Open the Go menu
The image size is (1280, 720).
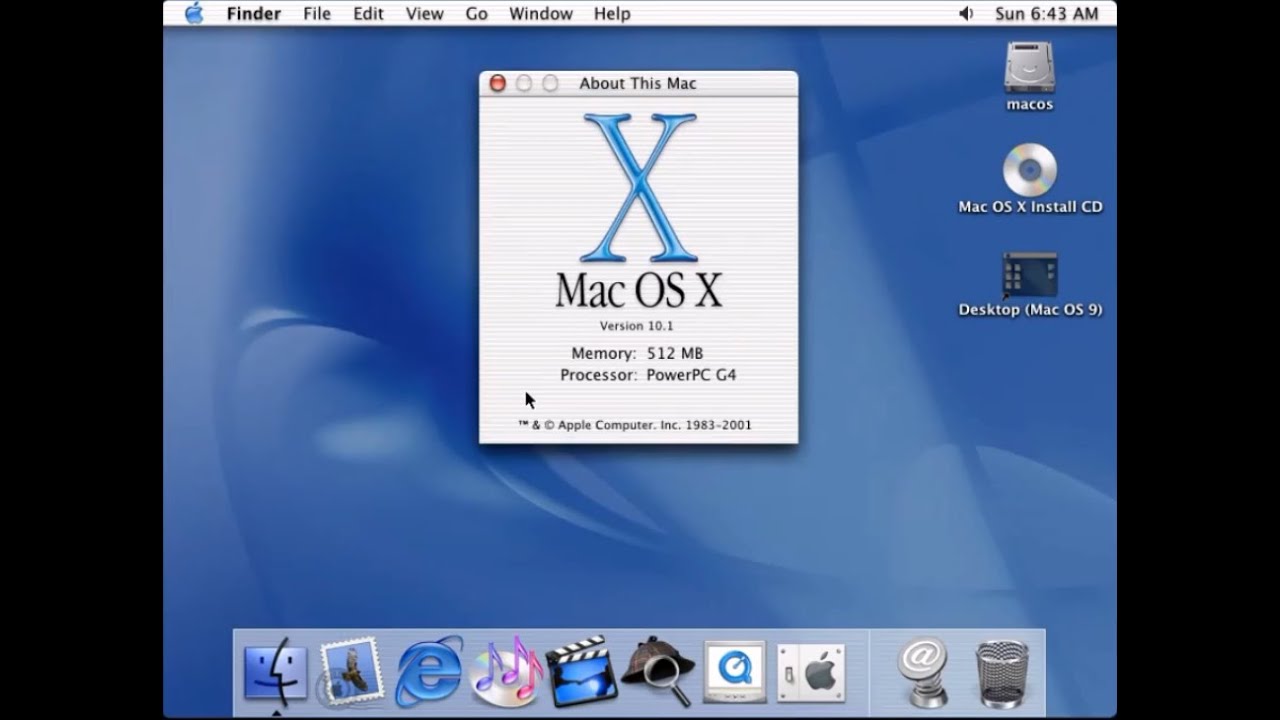[476, 14]
